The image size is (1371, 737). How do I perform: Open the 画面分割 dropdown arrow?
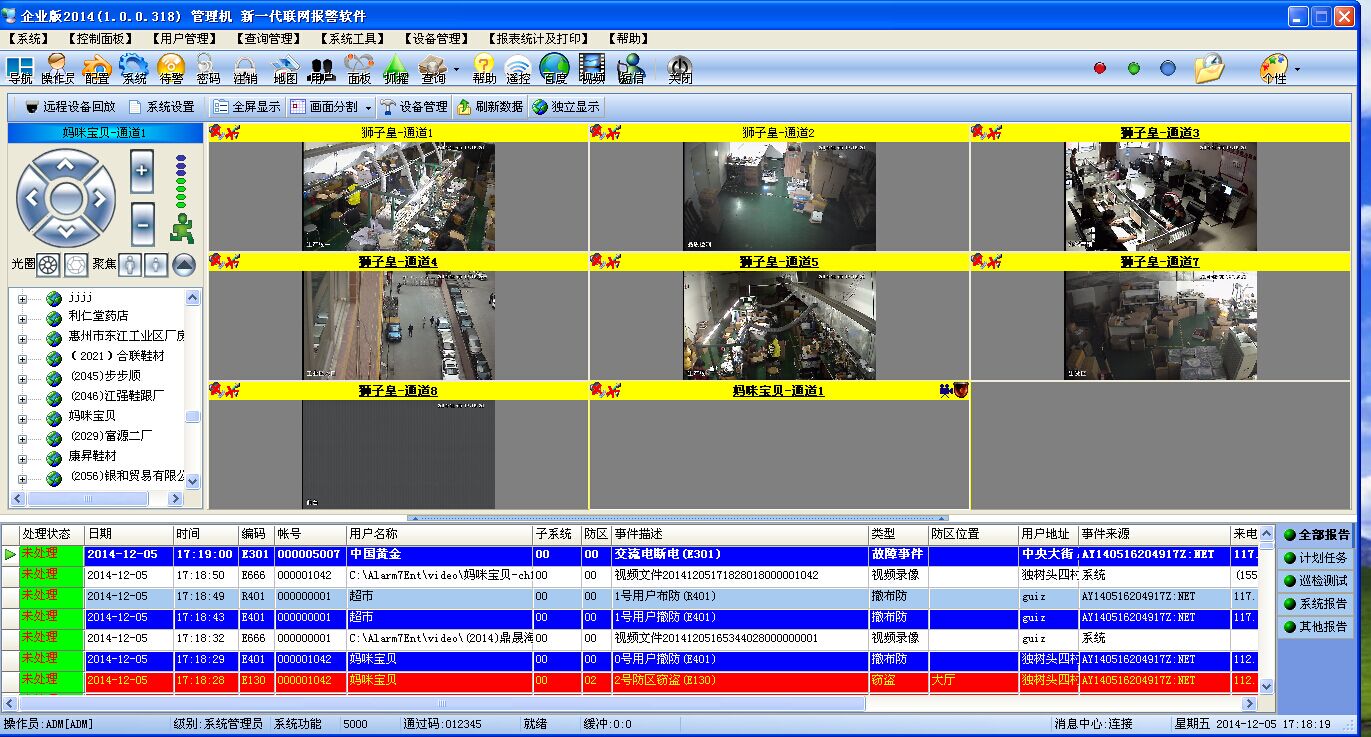pyautogui.click(x=368, y=107)
